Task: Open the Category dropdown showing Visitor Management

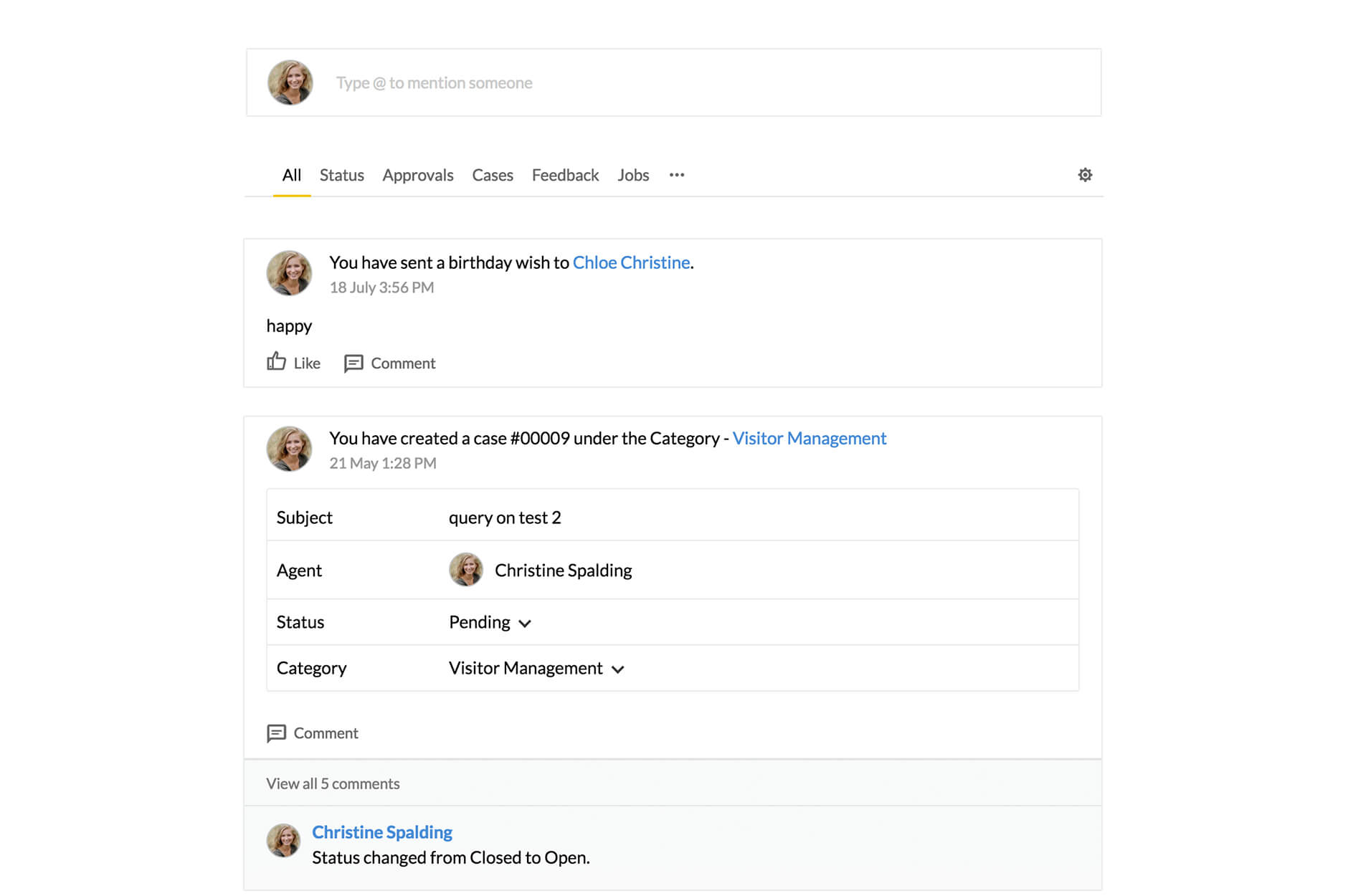Action: pos(536,668)
